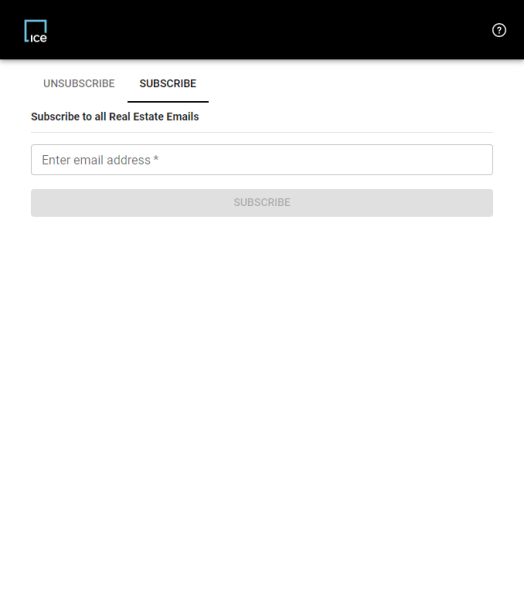Click the required email placeholder text

100,160
